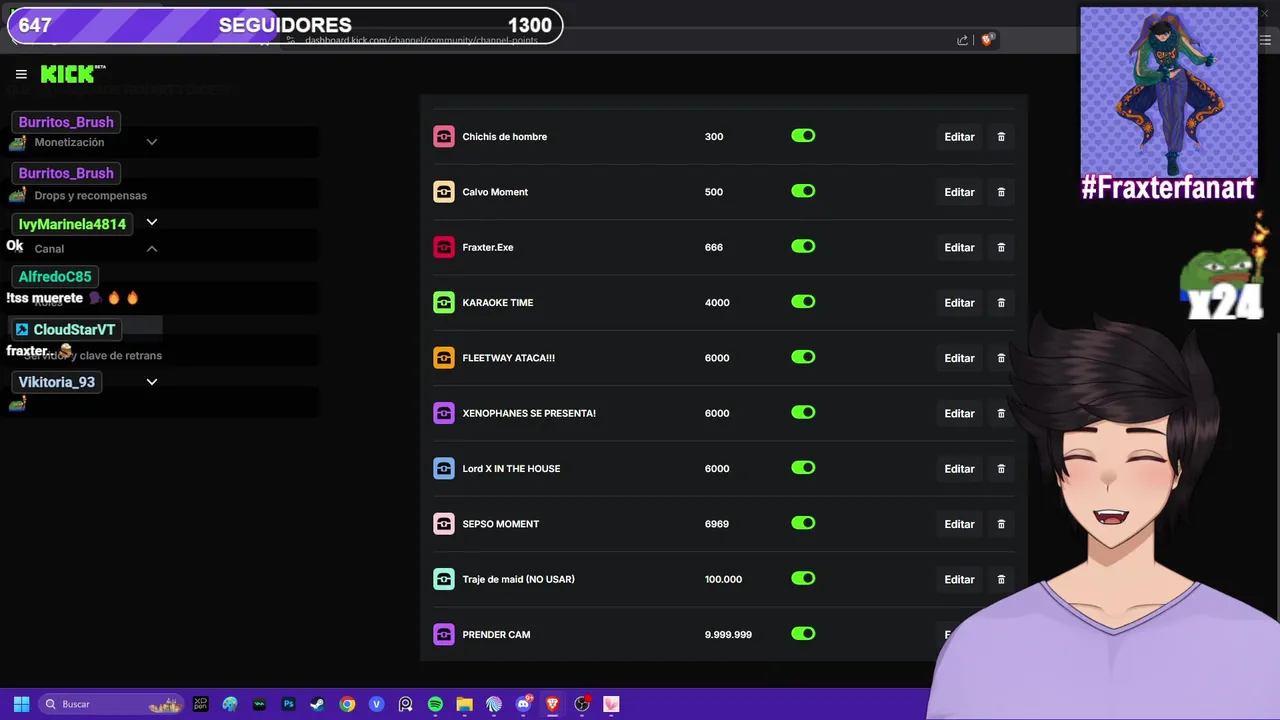Turn off the Fraxter.Exe reward toggle
This screenshot has height=720, width=1280.
point(803,246)
